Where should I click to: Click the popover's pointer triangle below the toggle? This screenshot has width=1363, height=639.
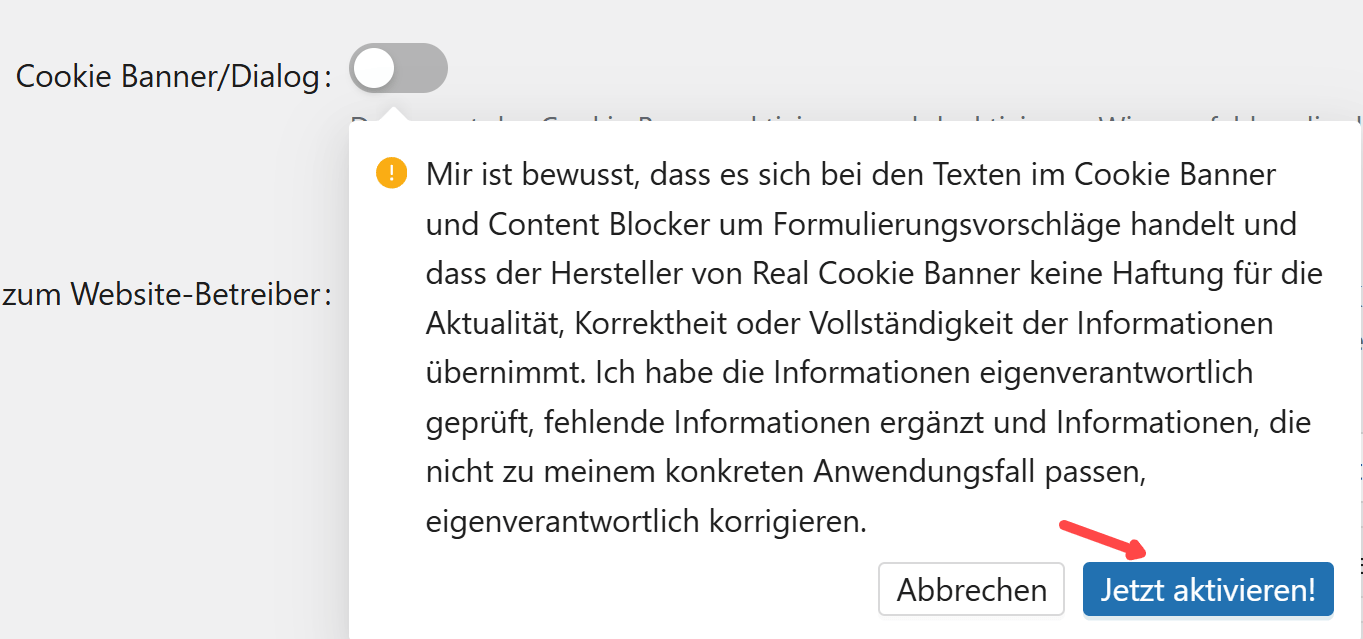point(394,114)
